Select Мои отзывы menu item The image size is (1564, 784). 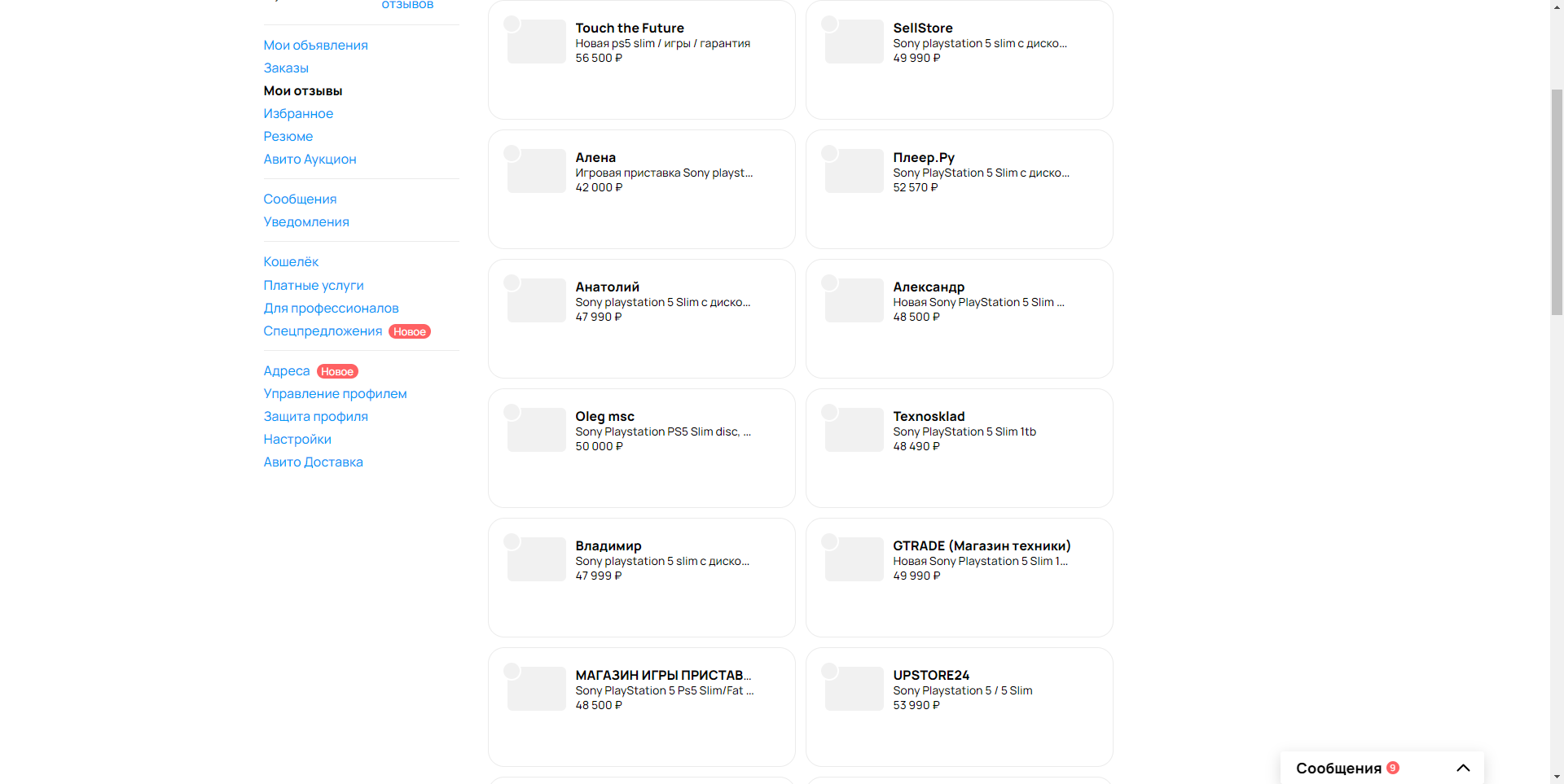[303, 90]
